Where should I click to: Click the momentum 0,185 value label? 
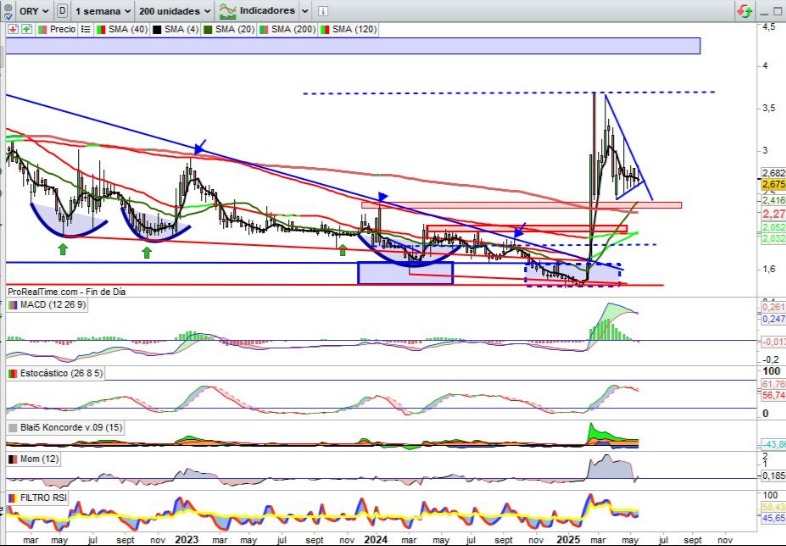pos(773,476)
